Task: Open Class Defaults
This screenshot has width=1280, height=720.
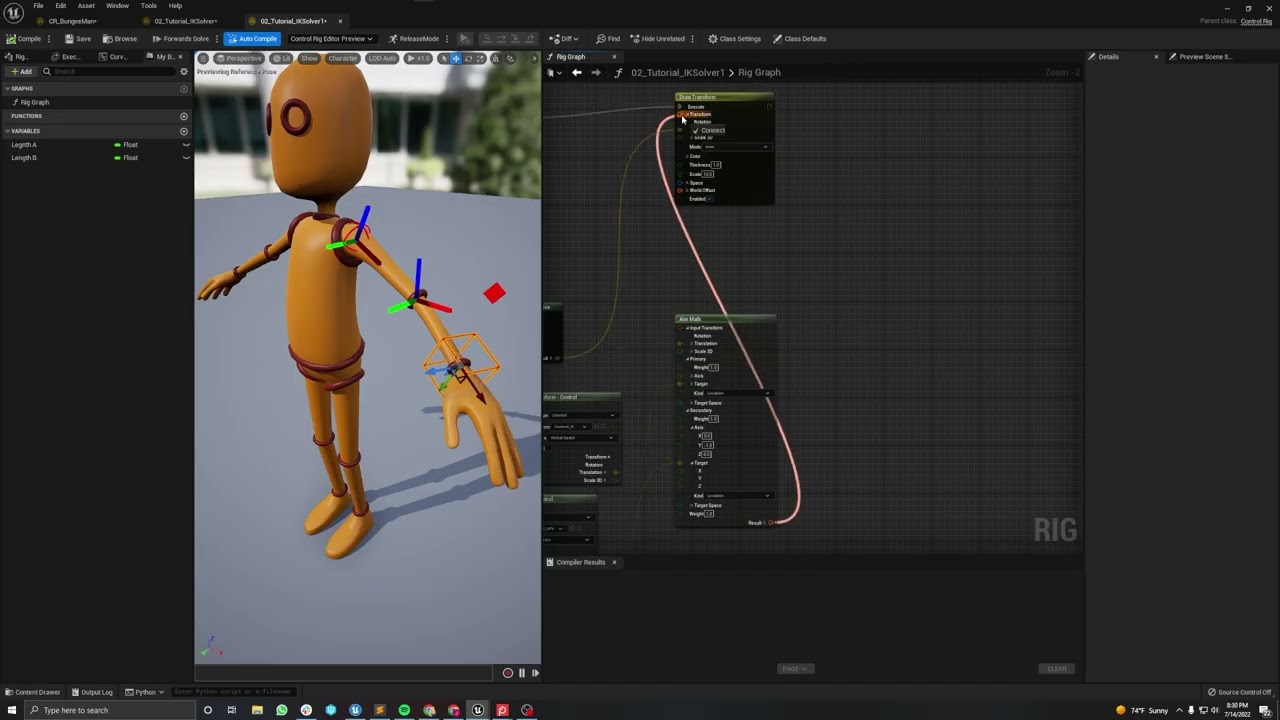Action: (799, 39)
